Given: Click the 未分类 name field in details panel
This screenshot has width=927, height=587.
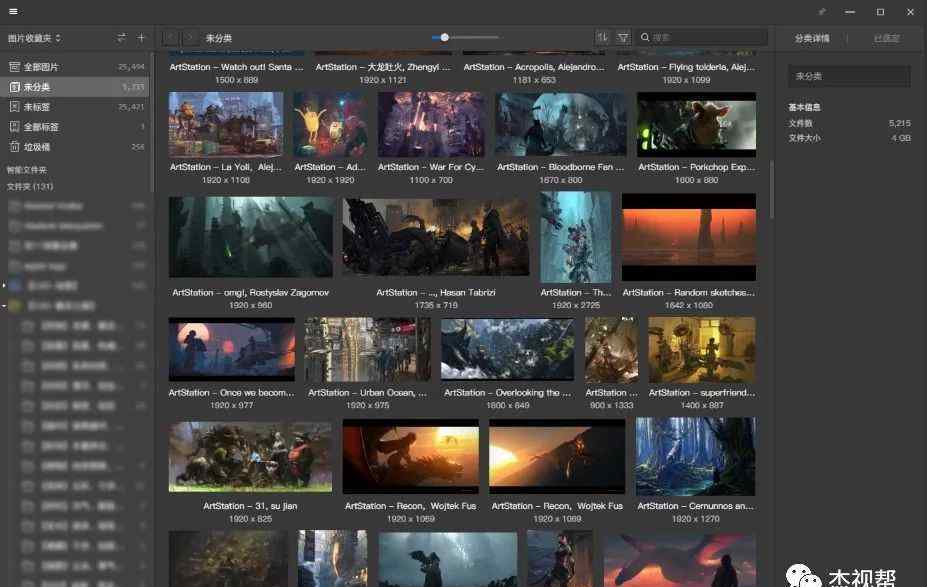Looking at the screenshot, I should tap(849, 76).
